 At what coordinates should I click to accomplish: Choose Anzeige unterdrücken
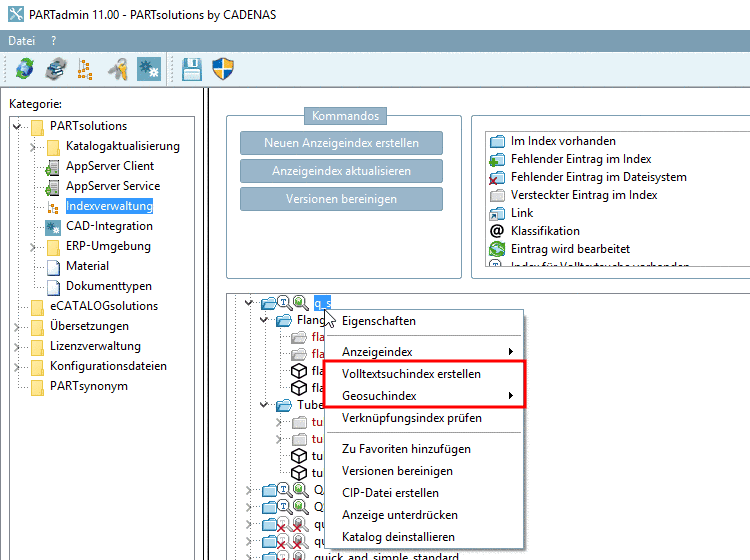coord(424,515)
